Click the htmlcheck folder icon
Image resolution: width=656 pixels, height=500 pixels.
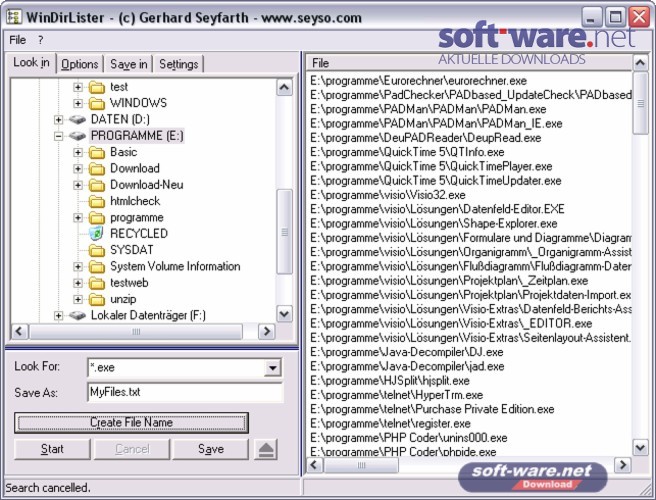pos(97,201)
